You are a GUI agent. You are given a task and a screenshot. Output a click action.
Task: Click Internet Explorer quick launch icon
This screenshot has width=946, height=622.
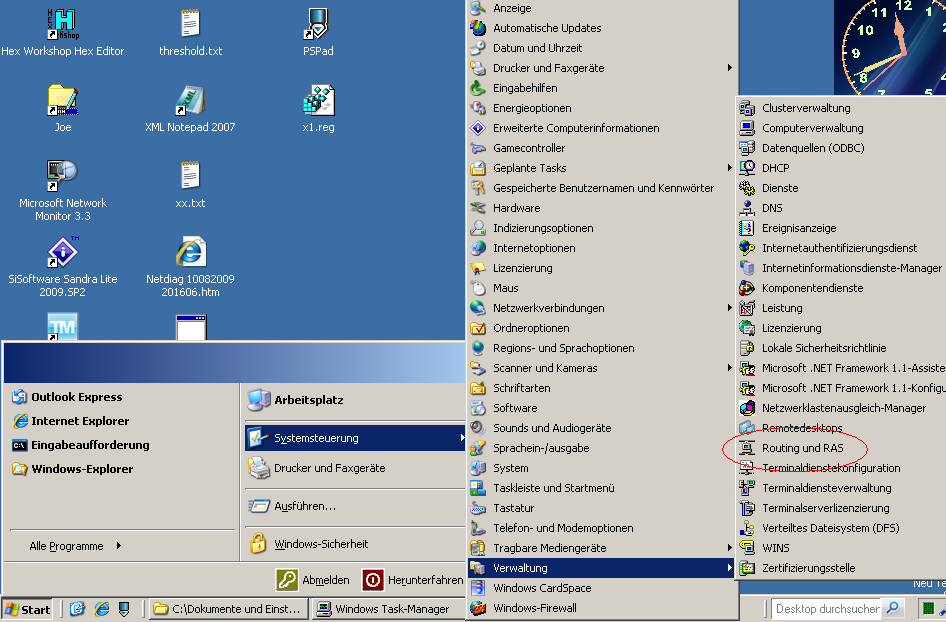point(101,609)
